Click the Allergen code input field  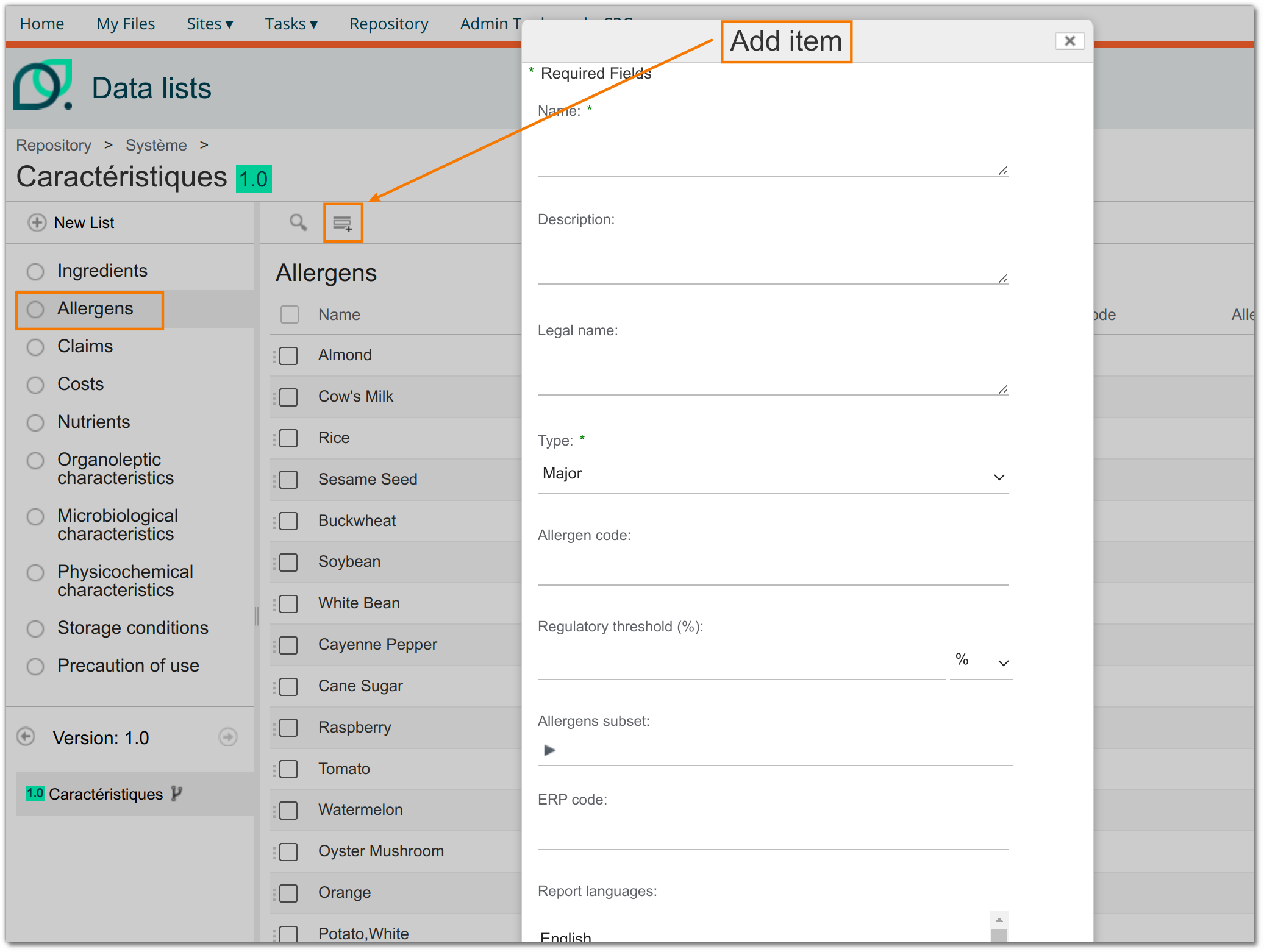(773, 568)
